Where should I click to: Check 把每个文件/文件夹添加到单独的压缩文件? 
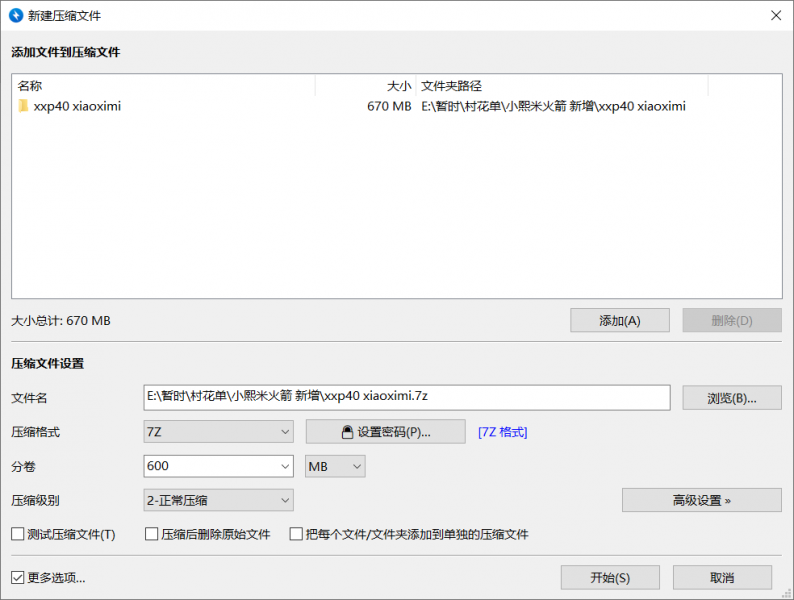[296, 534]
